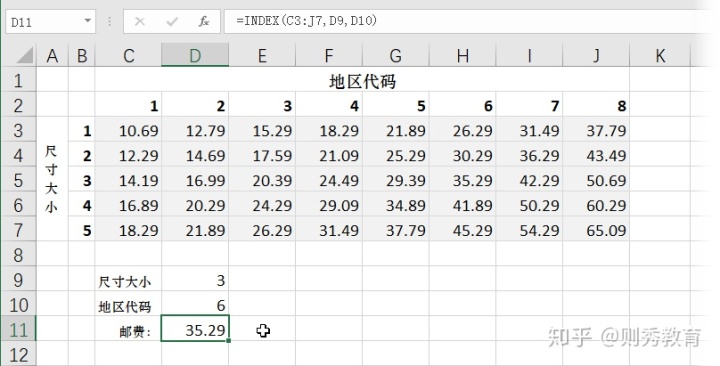Click the 地区代码 label in row 10
The image size is (720, 366).
point(129,304)
